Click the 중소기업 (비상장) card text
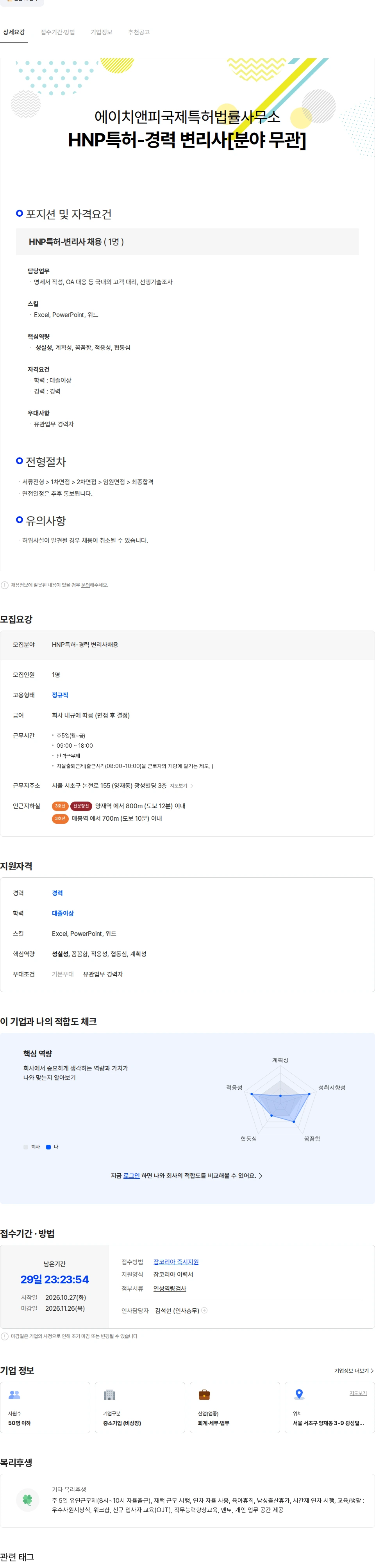Viewport: 375px width, 1568px height. click(x=122, y=1423)
